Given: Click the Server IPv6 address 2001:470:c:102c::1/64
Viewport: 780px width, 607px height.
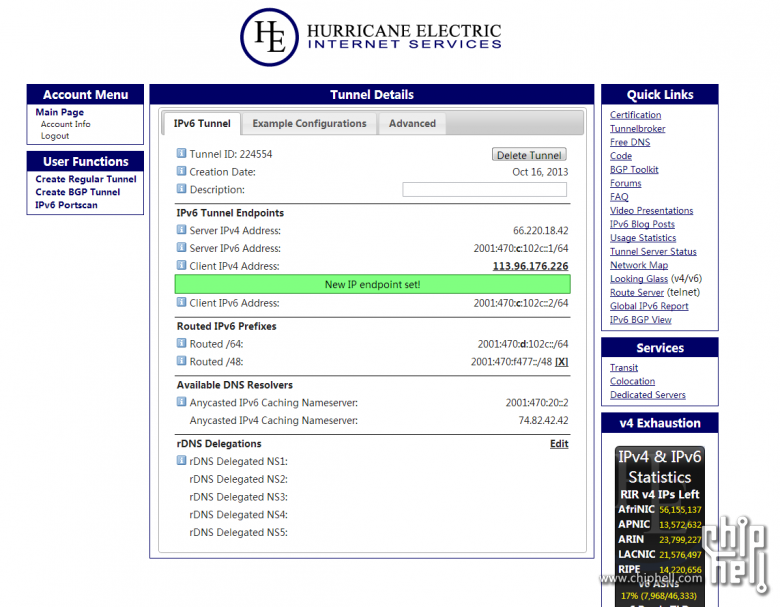Looking at the screenshot, I should pos(521,248).
